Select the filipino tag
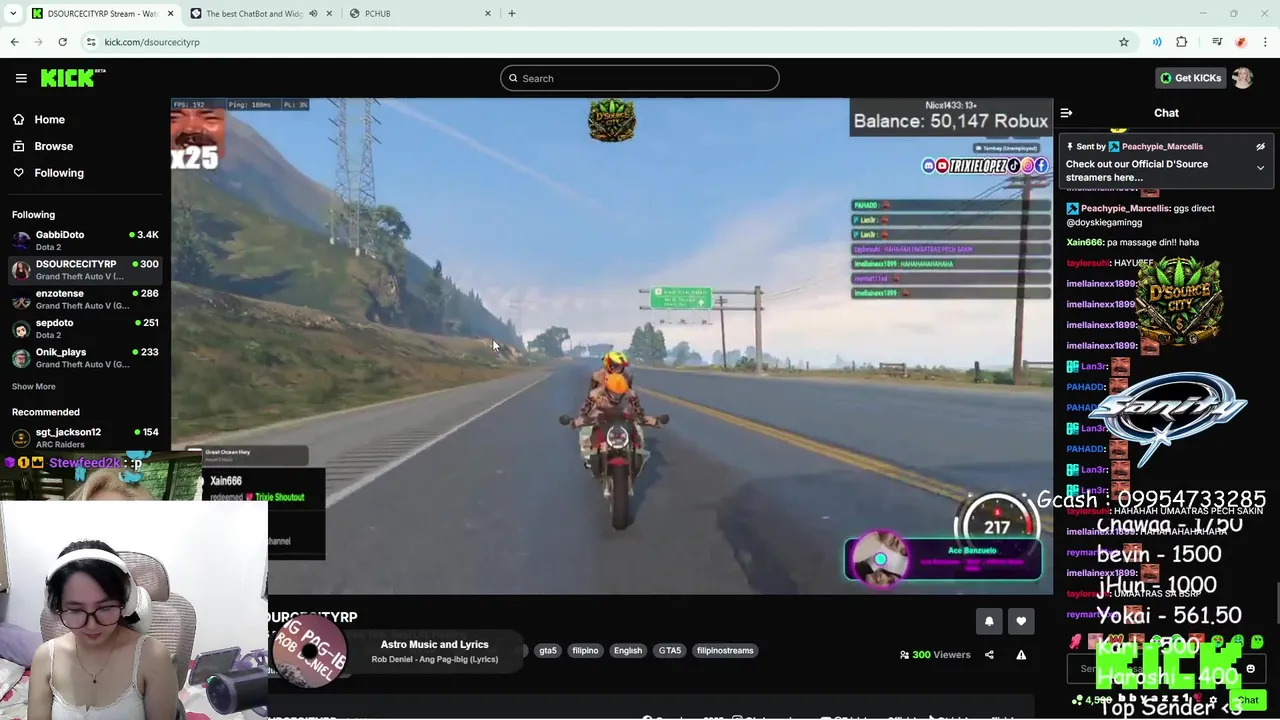The height and width of the screenshot is (720, 1280). (x=585, y=650)
